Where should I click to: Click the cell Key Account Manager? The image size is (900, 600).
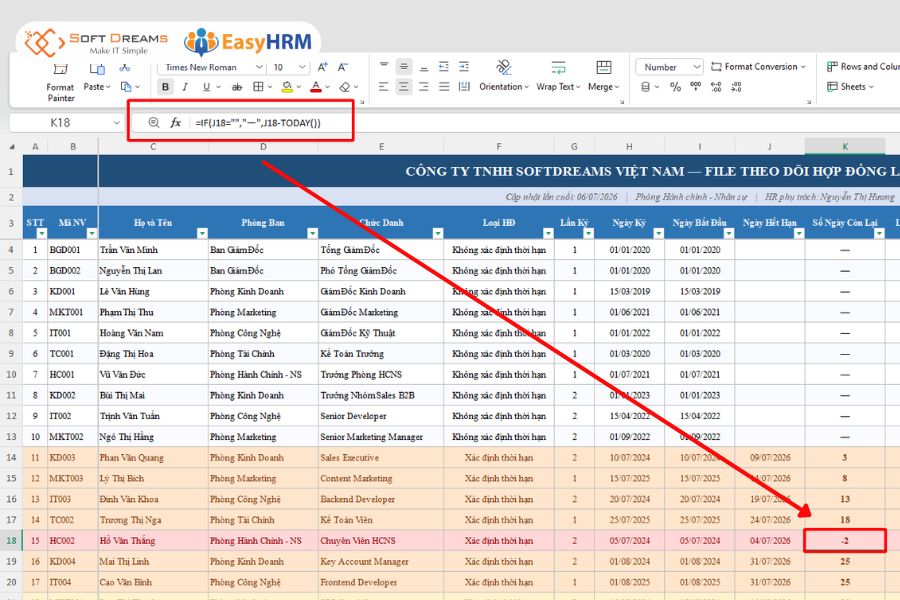pos(381,562)
